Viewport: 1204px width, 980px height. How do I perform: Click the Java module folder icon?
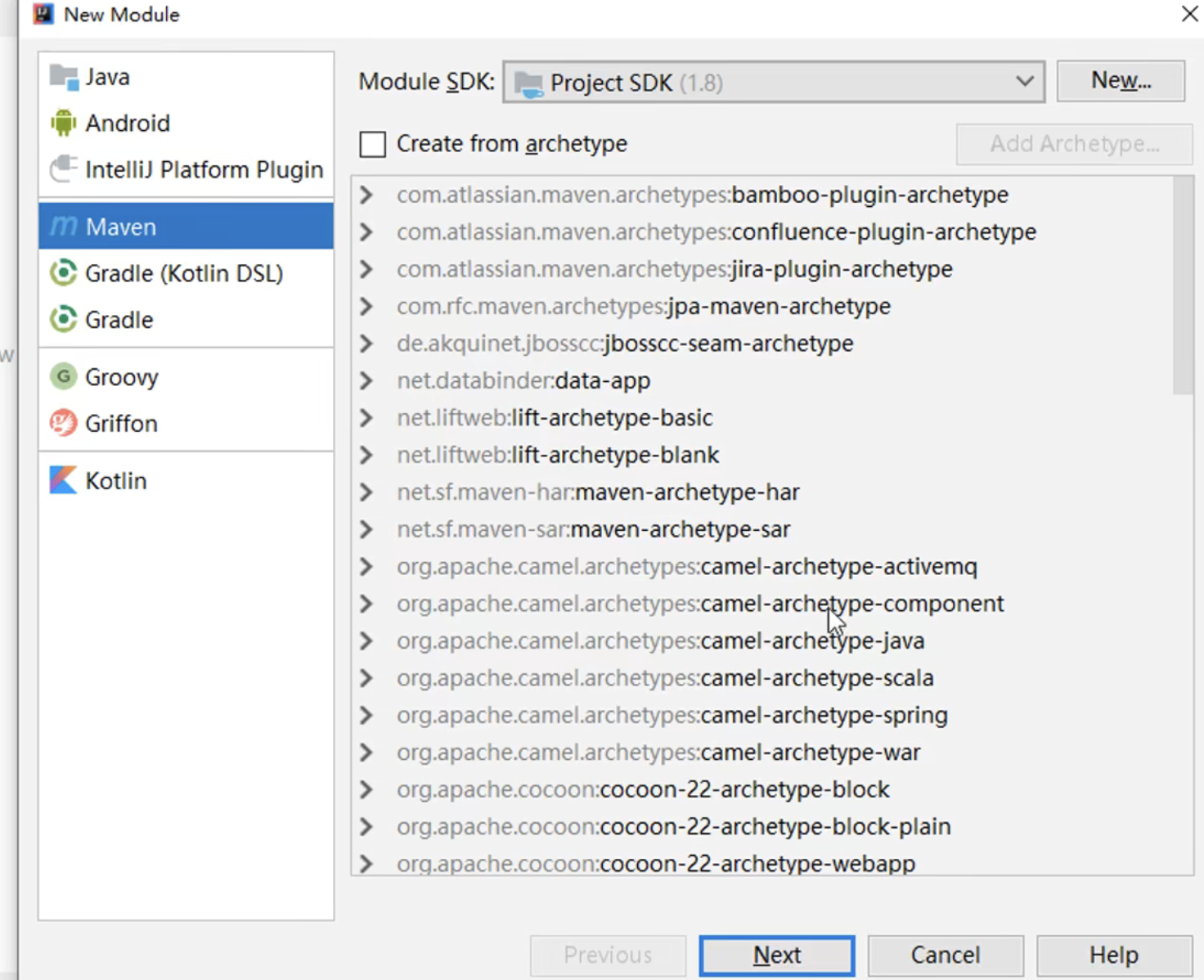(x=64, y=77)
